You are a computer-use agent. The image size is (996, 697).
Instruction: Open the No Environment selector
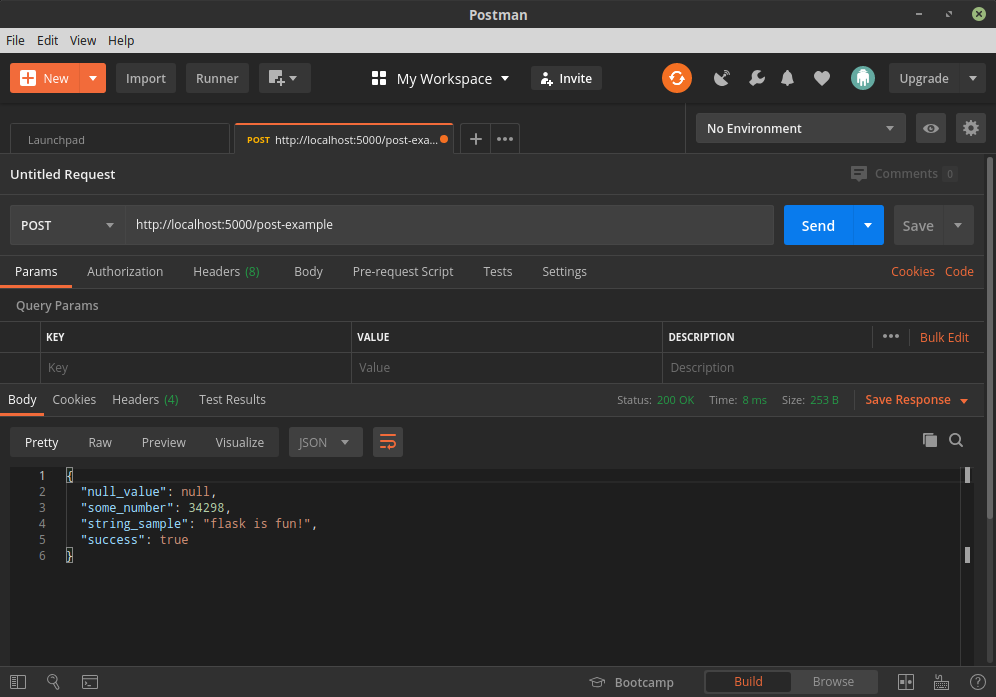(800, 128)
